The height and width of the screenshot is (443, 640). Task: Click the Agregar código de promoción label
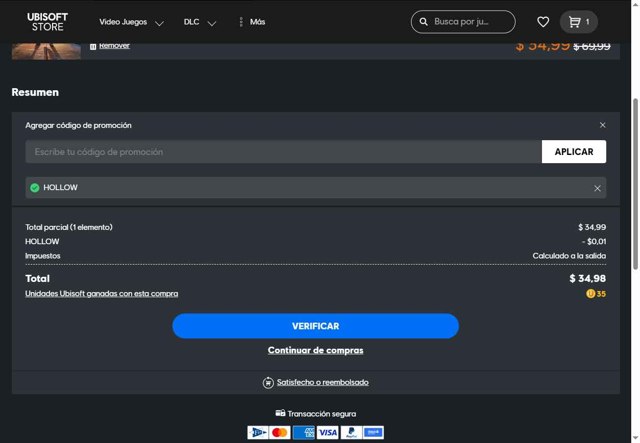tap(78, 125)
